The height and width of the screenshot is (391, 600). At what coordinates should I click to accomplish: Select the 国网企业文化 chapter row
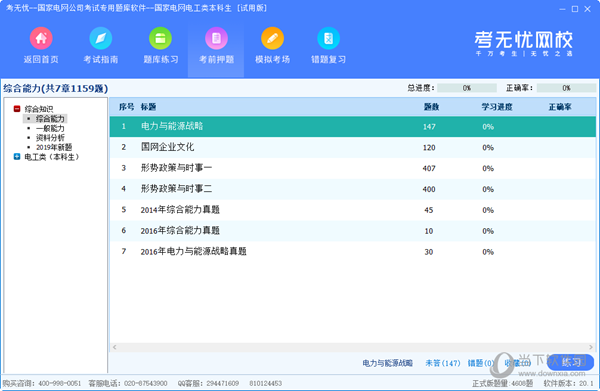[x=352, y=147]
